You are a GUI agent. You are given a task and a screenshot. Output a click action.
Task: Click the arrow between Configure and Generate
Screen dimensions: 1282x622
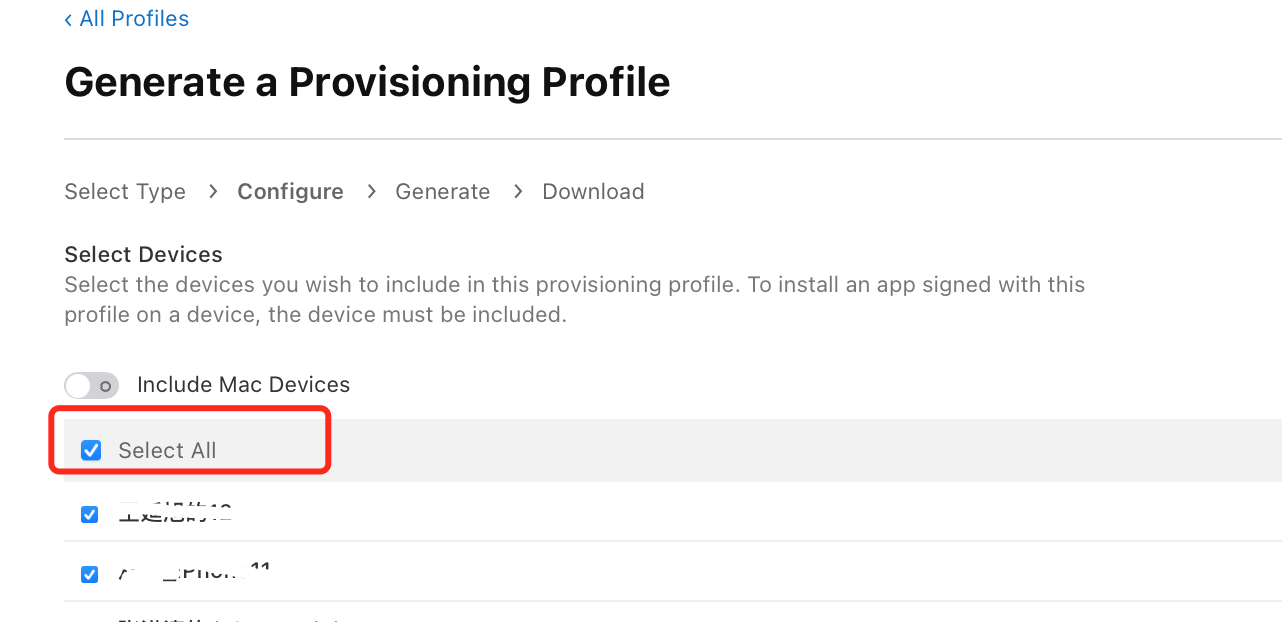pos(370,191)
